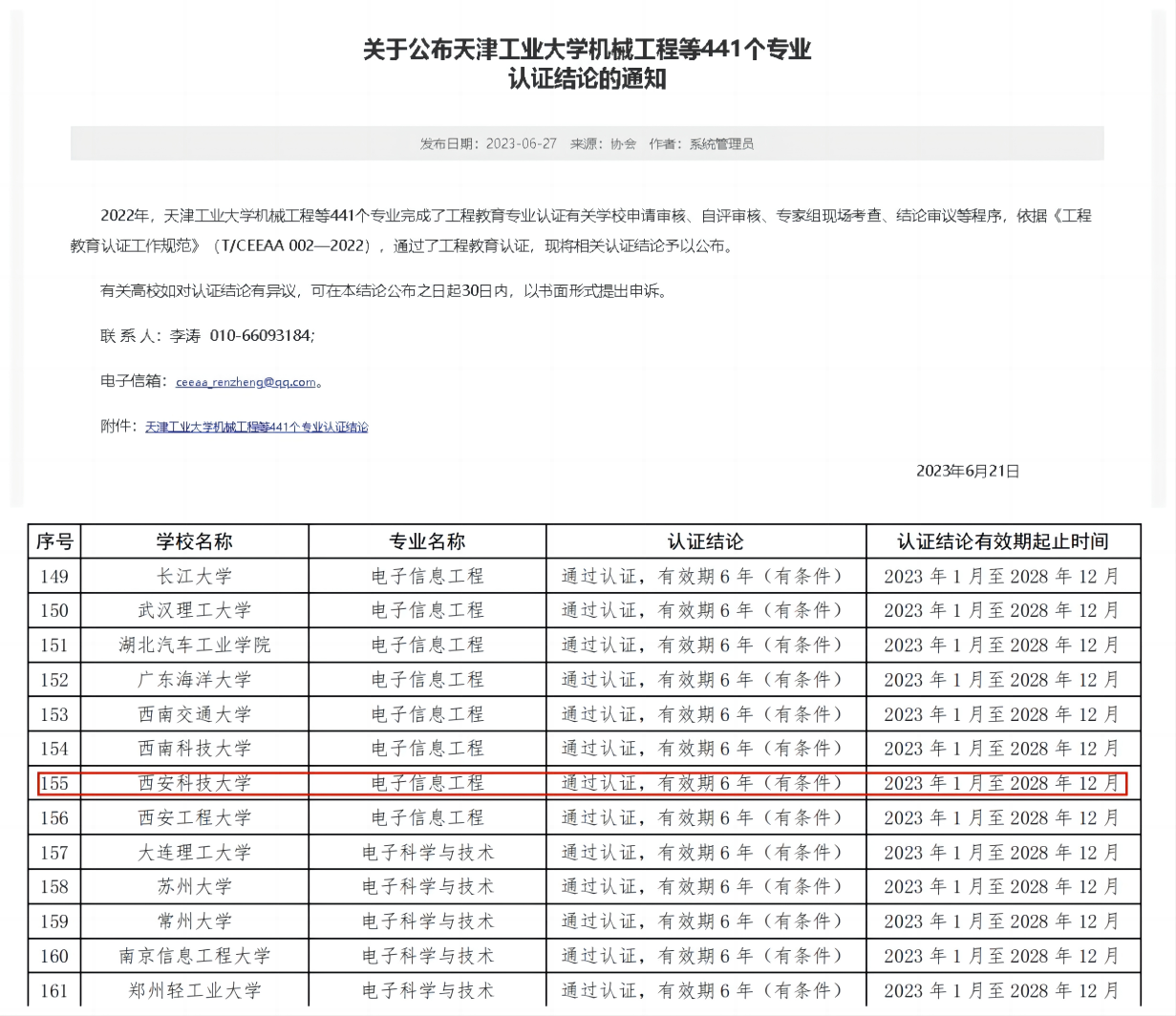The height and width of the screenshot is (1016, 1176).
Task: Select the 南京信息工程大学 school name cell
Action: (x=195, y=955)
